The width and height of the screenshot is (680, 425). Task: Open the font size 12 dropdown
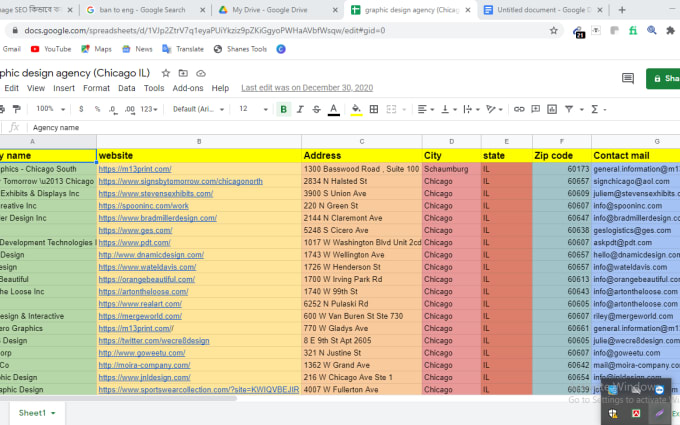[253, 109]
